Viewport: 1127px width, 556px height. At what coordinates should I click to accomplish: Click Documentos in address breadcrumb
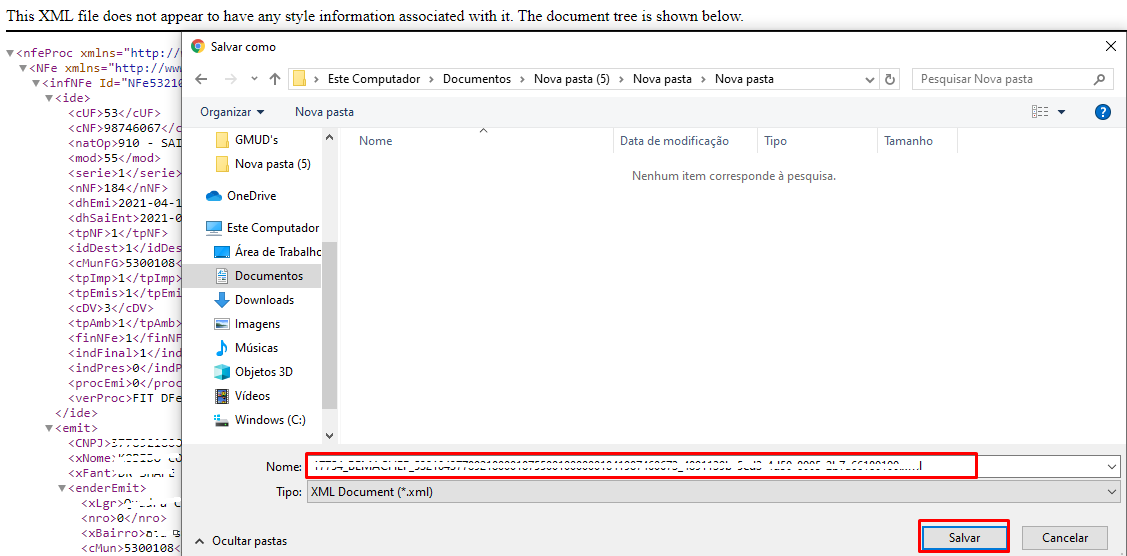[477, 79]
